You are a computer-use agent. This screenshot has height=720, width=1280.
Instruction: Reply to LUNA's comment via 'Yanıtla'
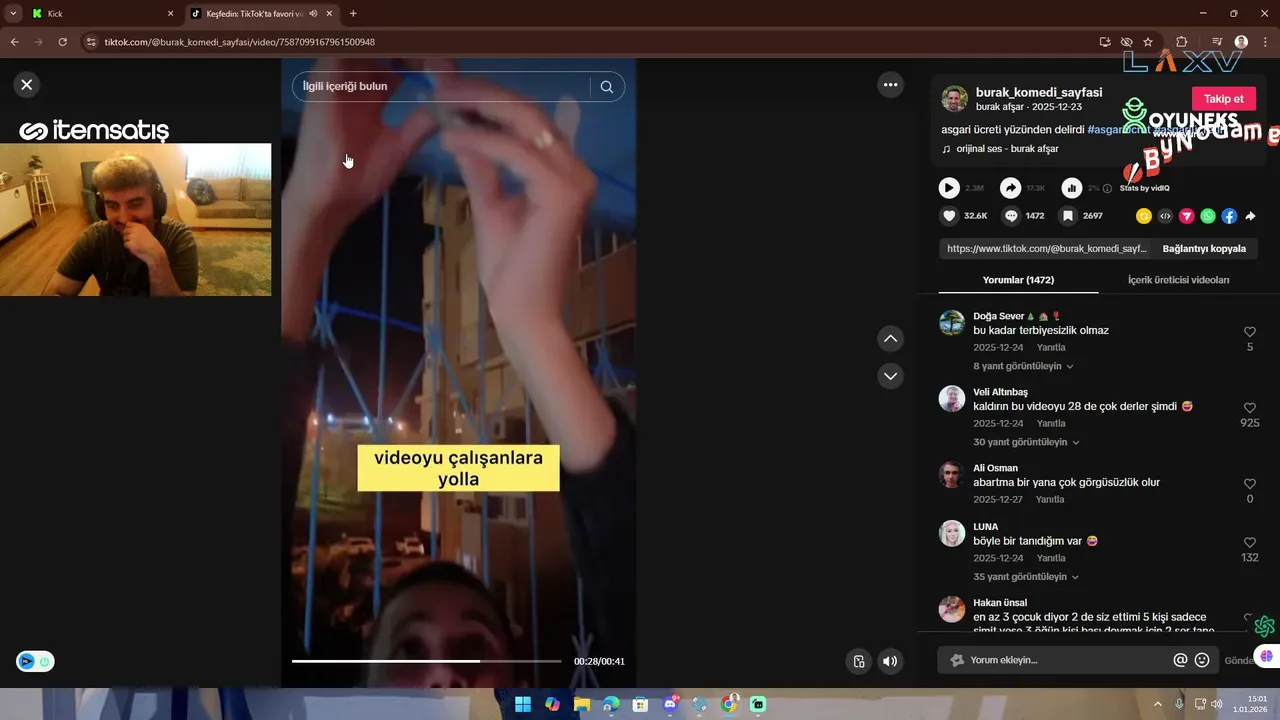pos(1051,559)
